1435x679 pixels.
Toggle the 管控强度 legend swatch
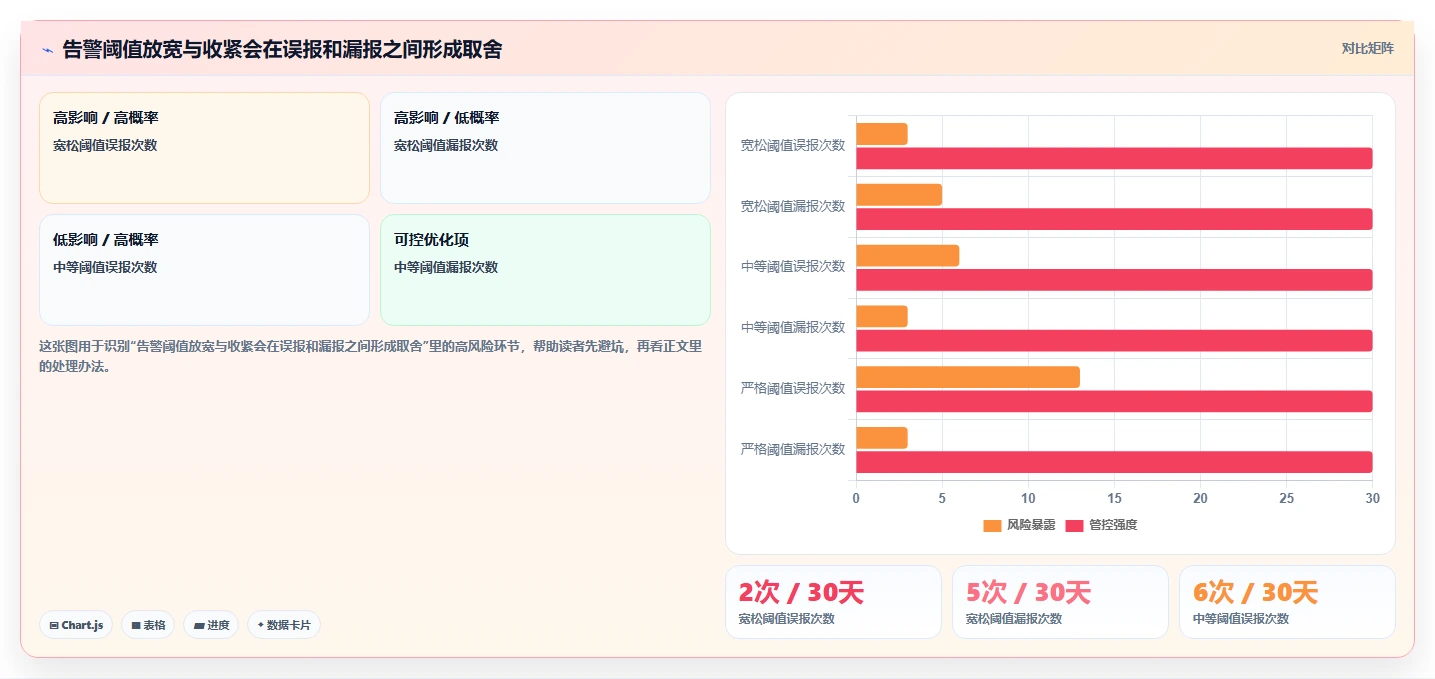coord(1074,525)
